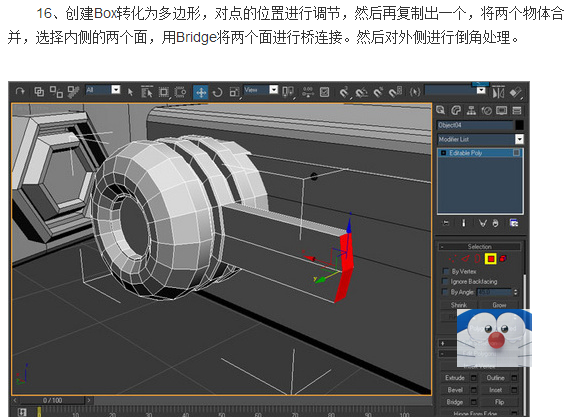Screen dimensions: 582x417
Task: Click the Bridge button
Action: [455, 402]
